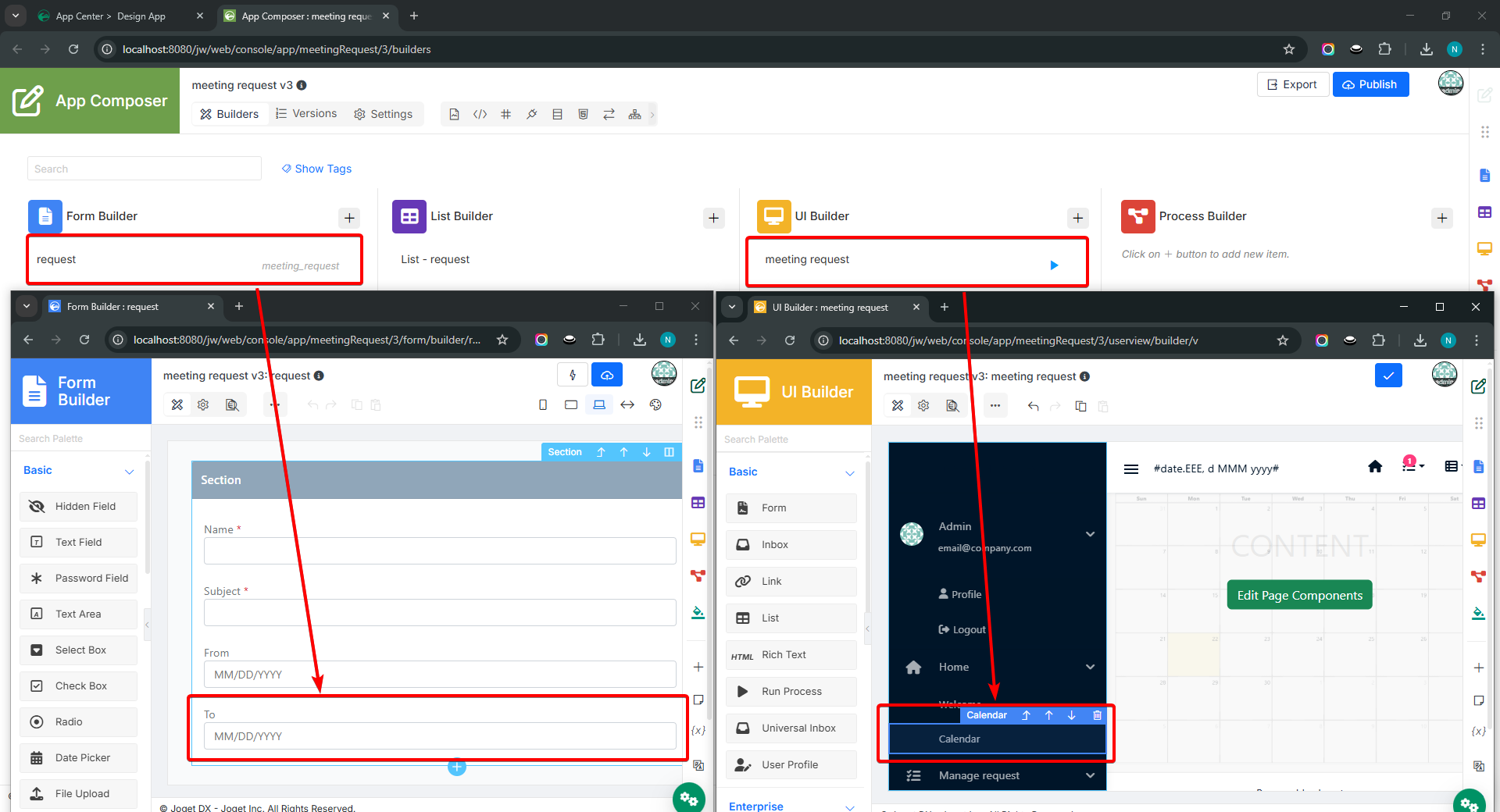This screenshot has width=1500, height=812.
Task: Switch to the Versions tab
Action: (x=306, y=114)
